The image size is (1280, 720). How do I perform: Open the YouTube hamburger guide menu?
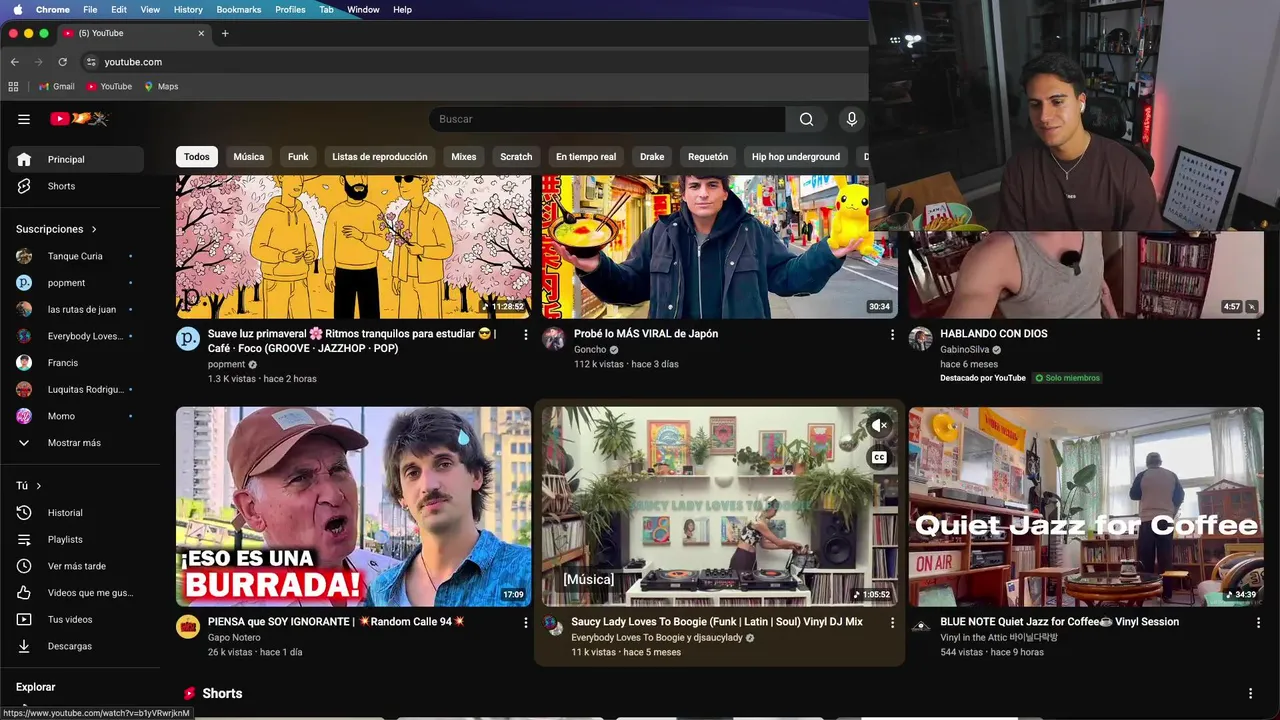pyautogui.click(x=24, y=119)
